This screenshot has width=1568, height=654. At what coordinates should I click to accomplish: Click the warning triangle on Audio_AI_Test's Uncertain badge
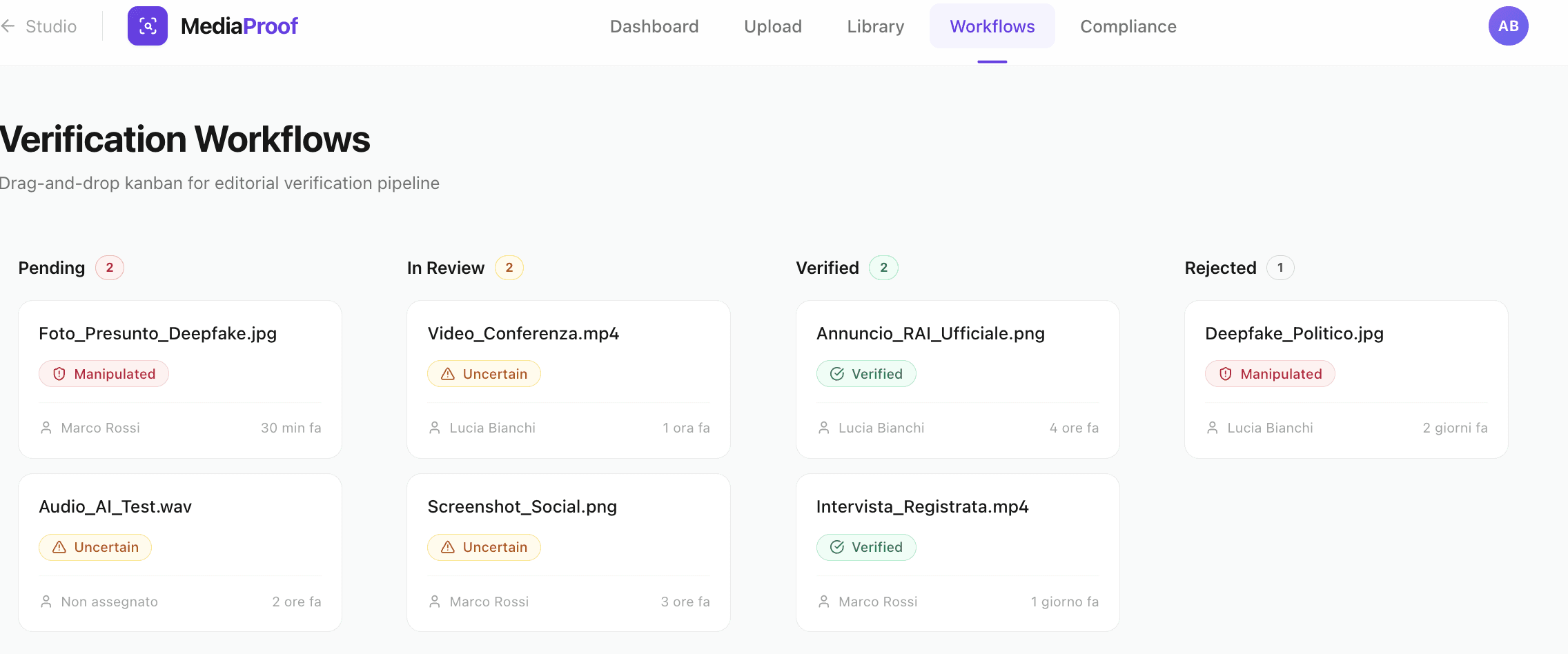tap(59, 546)
